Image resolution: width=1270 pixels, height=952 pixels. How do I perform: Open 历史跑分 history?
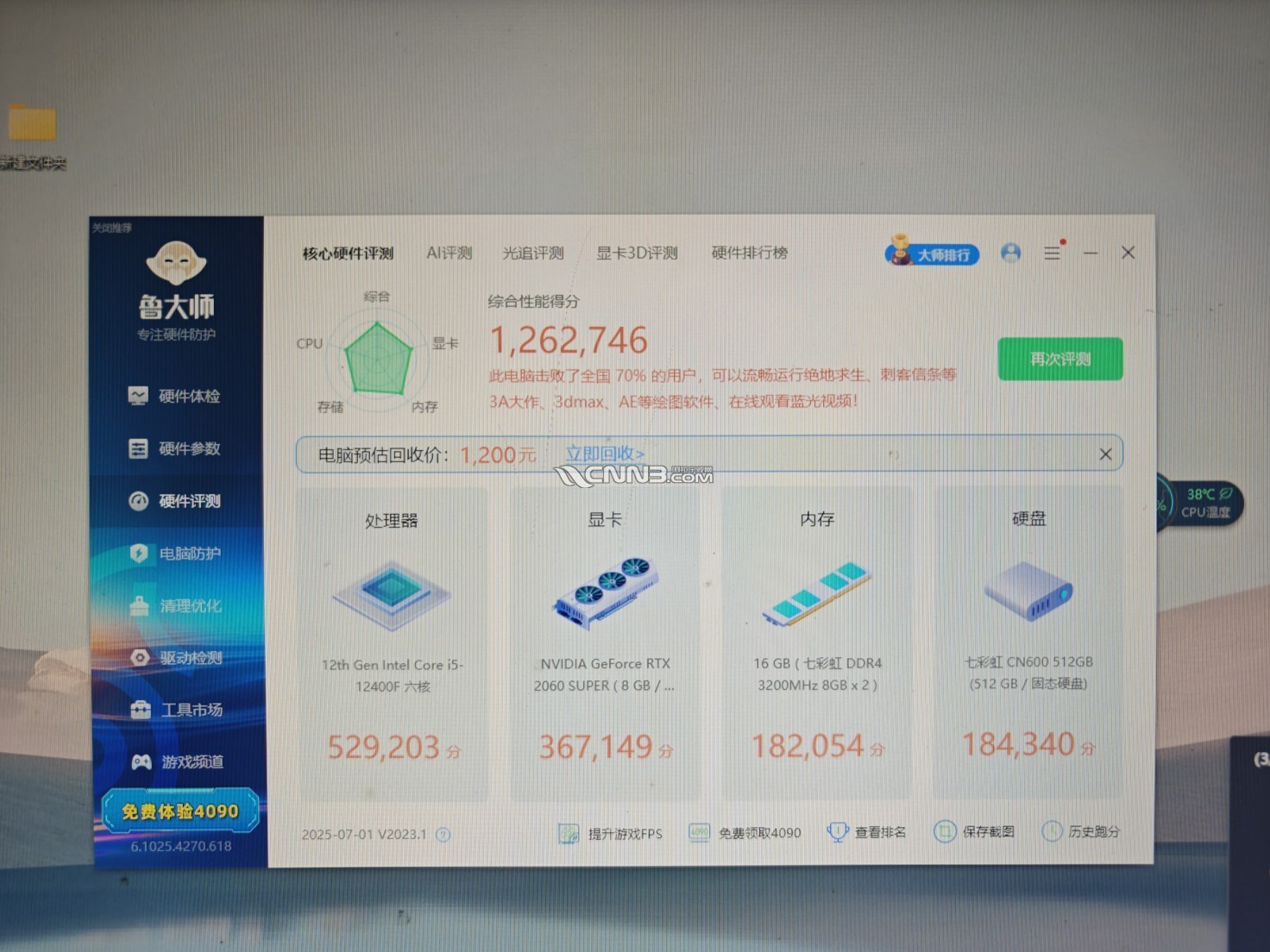pos(1081,831)
